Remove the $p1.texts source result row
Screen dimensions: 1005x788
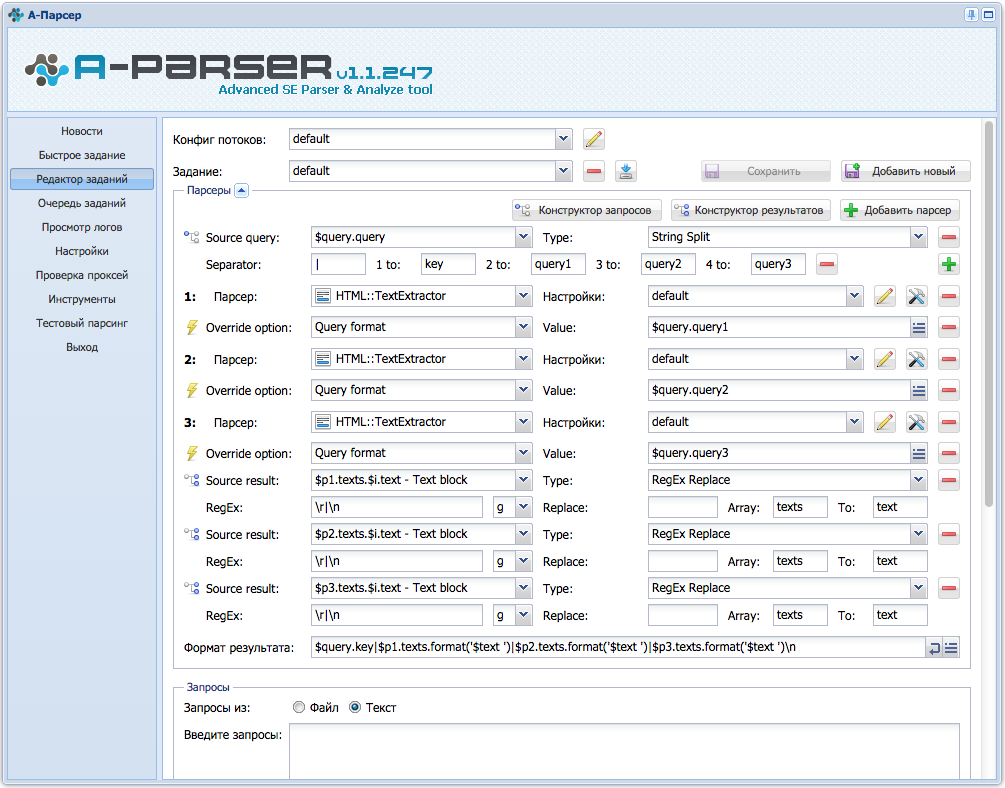click(949, 480)
